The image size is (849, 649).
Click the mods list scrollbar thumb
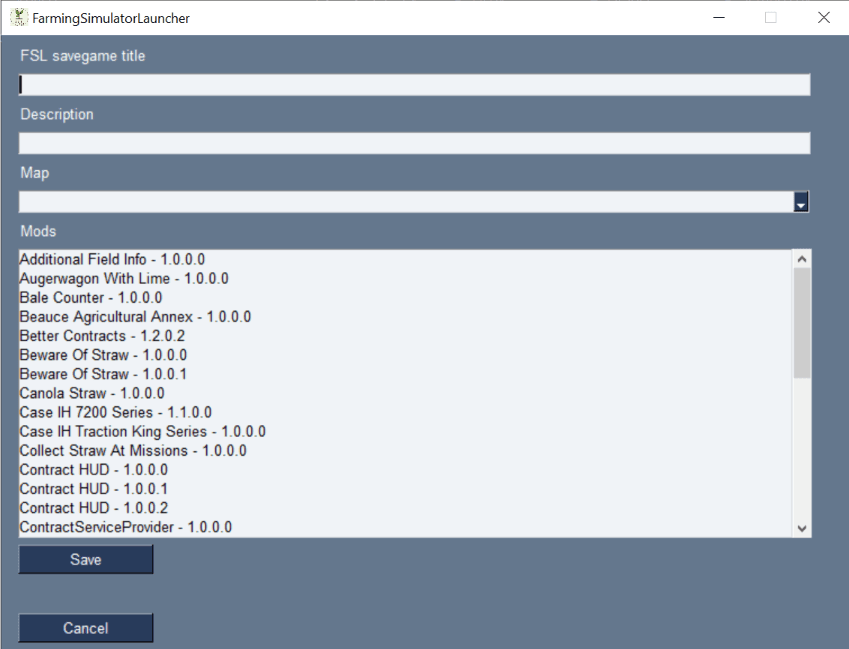802,323
